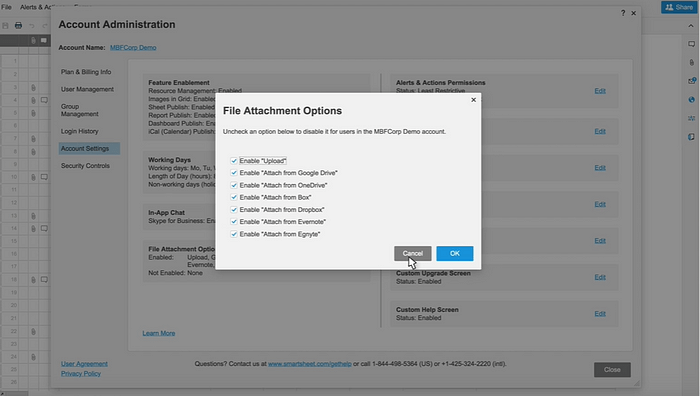Click the globe publish icon in sidebar

(692, 100)
